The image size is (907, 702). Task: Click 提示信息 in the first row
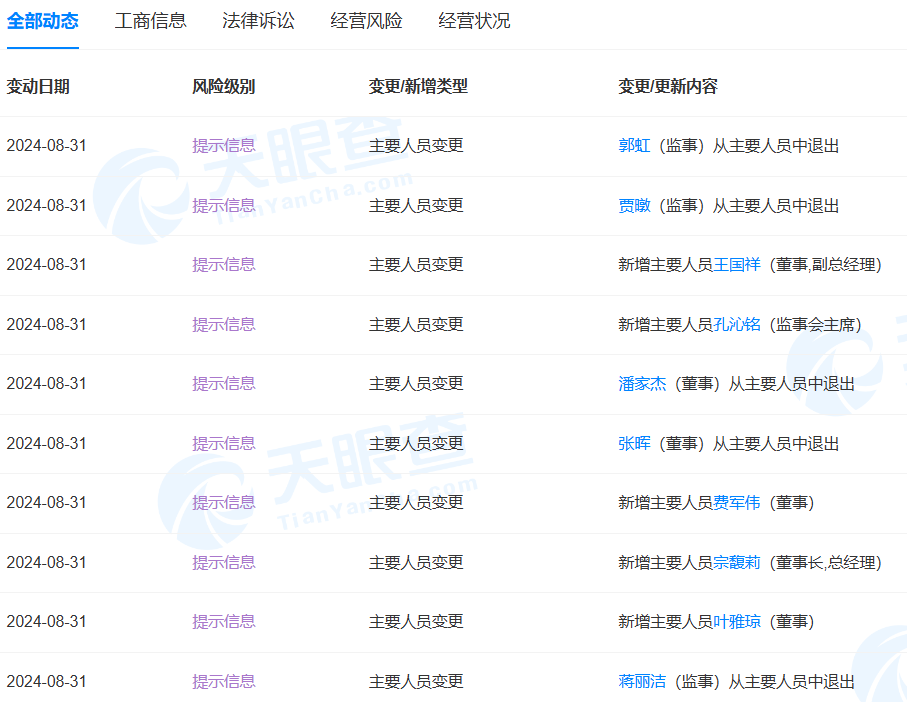tap(223, 146)
